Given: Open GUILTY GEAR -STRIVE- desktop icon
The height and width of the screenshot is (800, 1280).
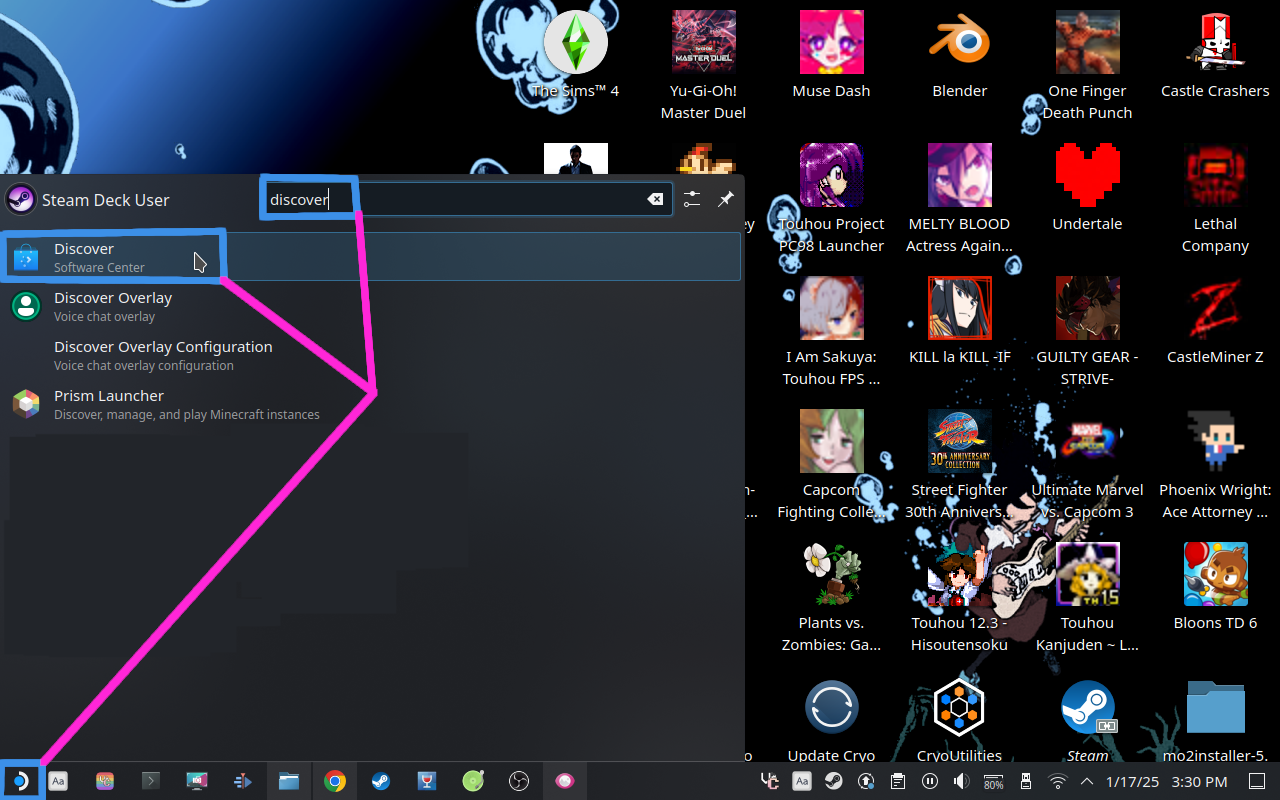Looking at the screenshot, I should click(1088, 332).
